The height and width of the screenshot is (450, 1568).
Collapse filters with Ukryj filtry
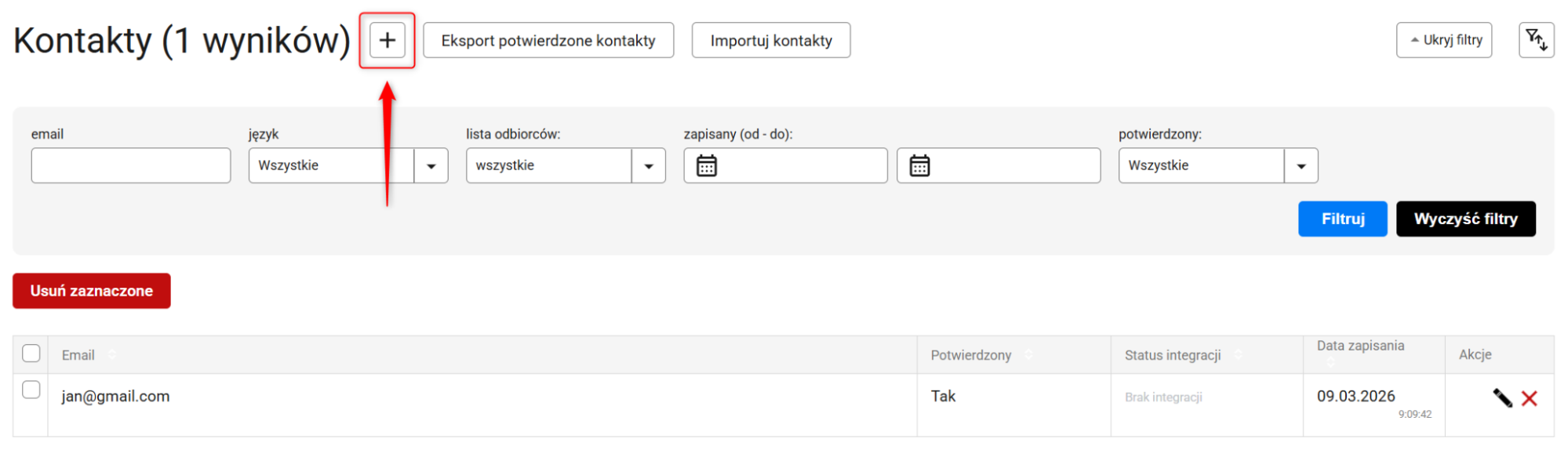[1443, 40]
